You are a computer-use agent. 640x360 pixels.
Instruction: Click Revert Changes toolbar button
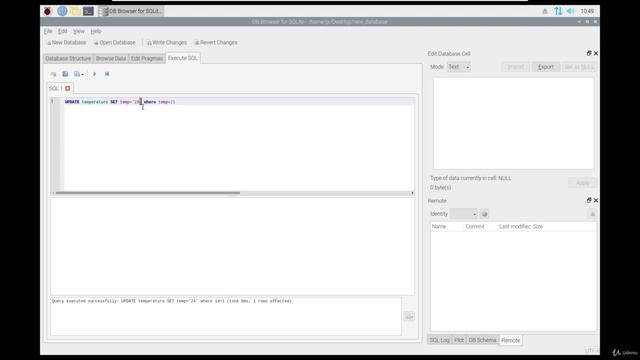click(216, 42)
